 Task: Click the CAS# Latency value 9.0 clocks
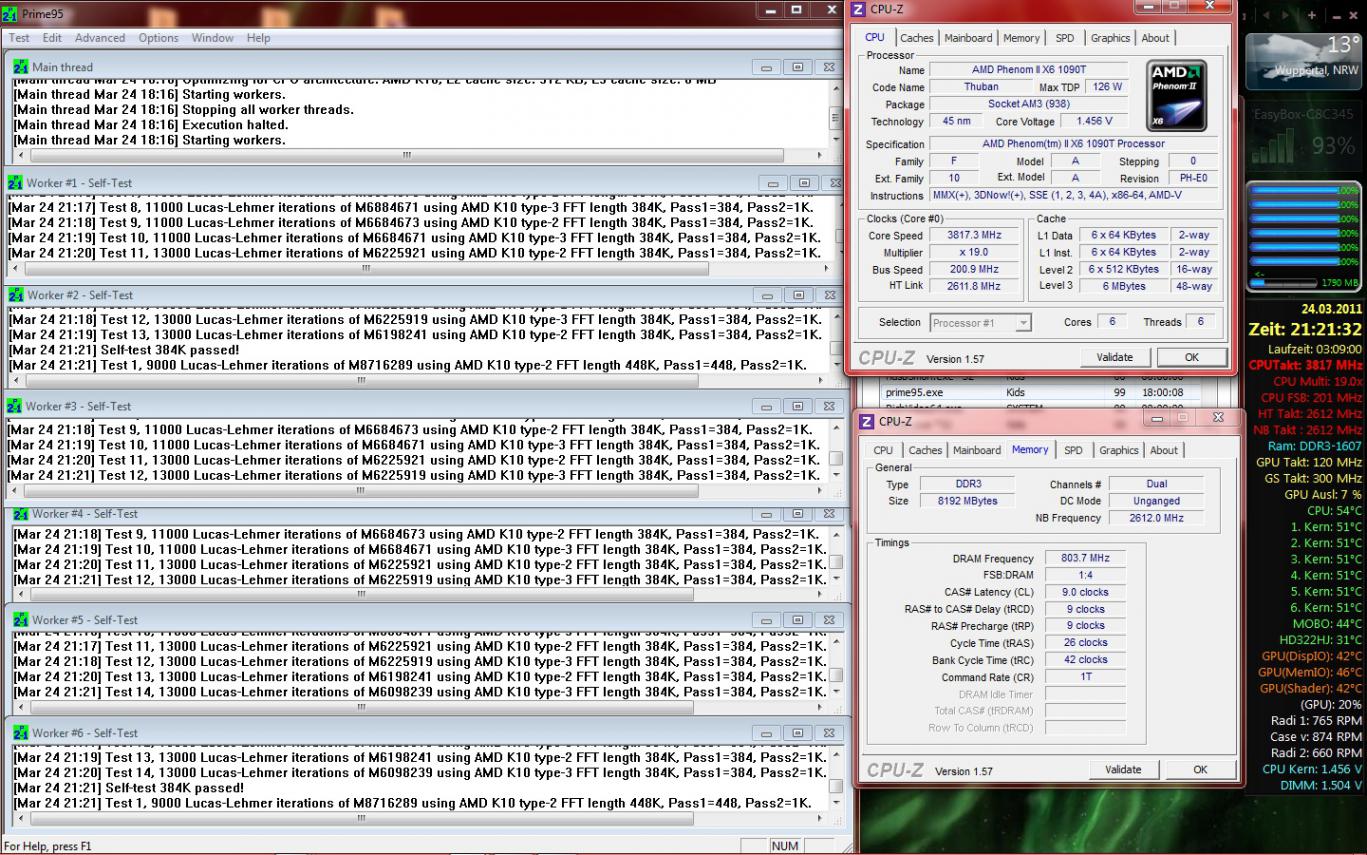pyautogui.click(x=1083, y=592)
